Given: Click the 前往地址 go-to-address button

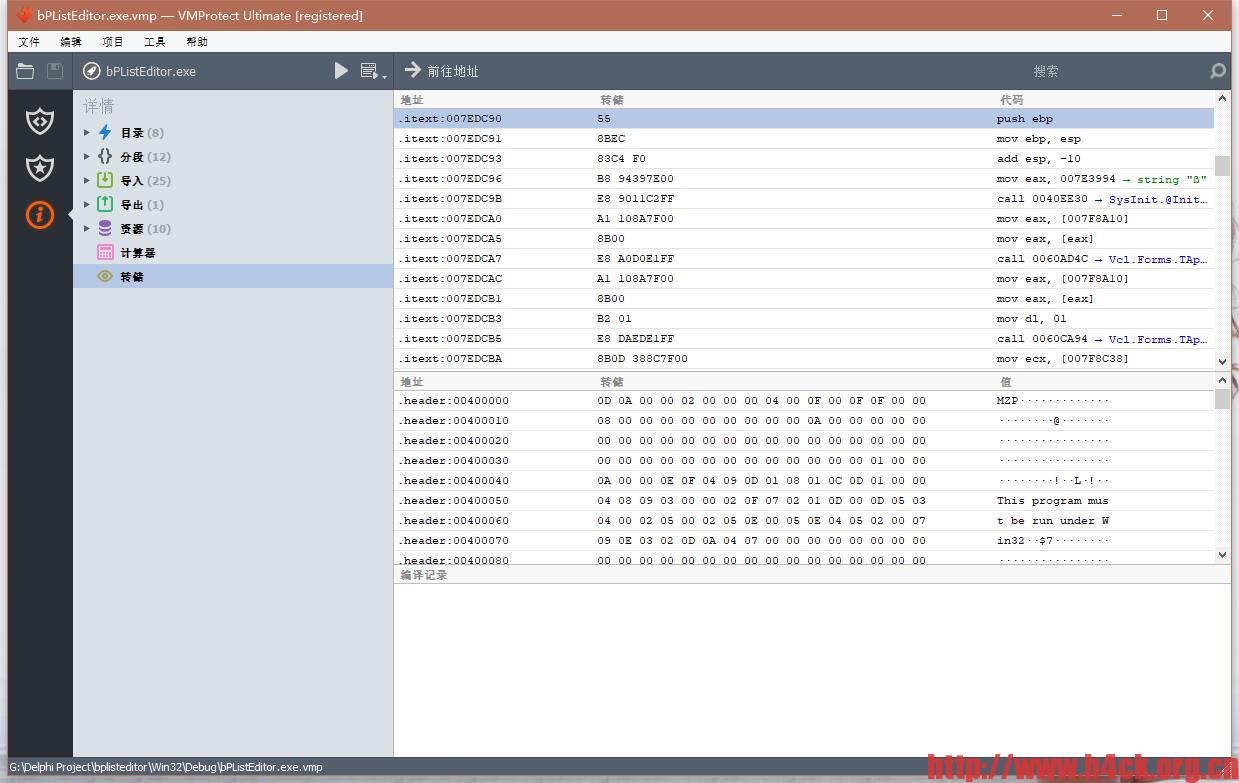Looking at the screenshot, I should 440,70.
